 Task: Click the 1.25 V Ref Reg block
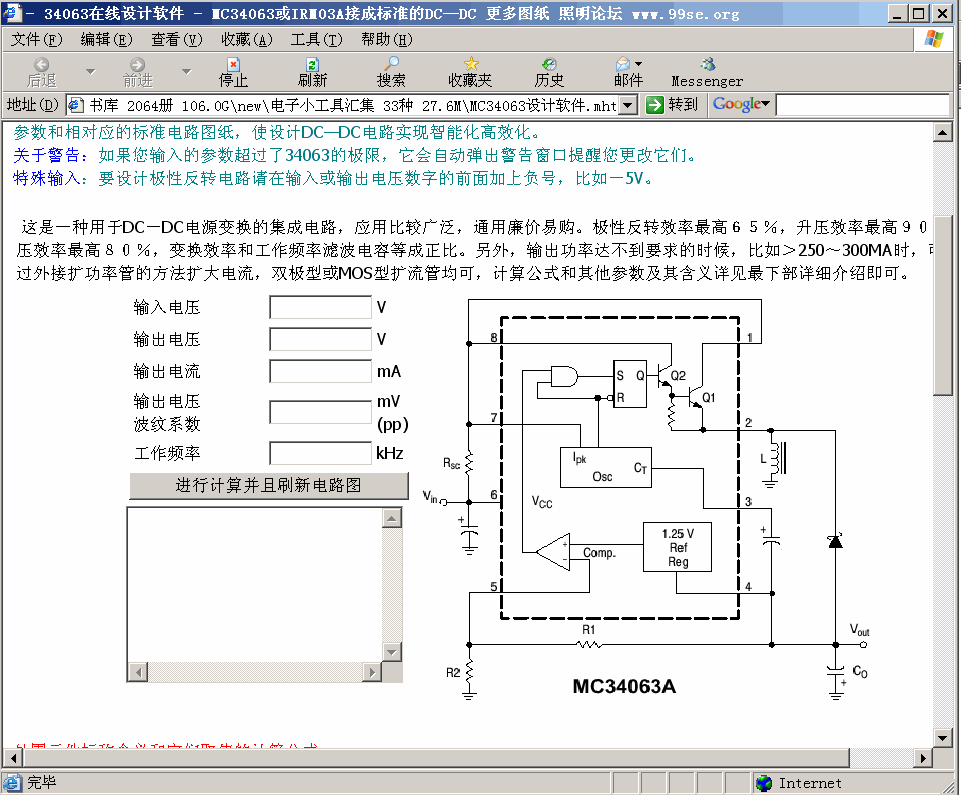(x=677, y=547)
